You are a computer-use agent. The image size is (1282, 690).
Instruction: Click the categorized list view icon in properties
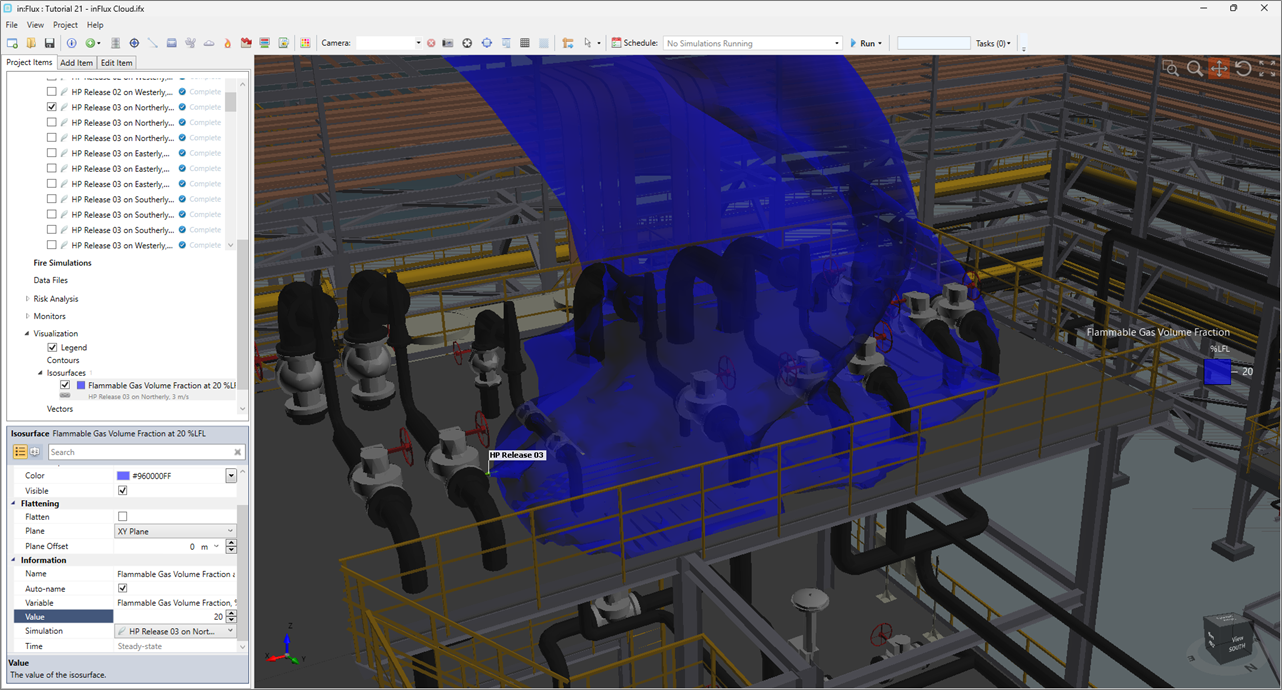point(20,452)
